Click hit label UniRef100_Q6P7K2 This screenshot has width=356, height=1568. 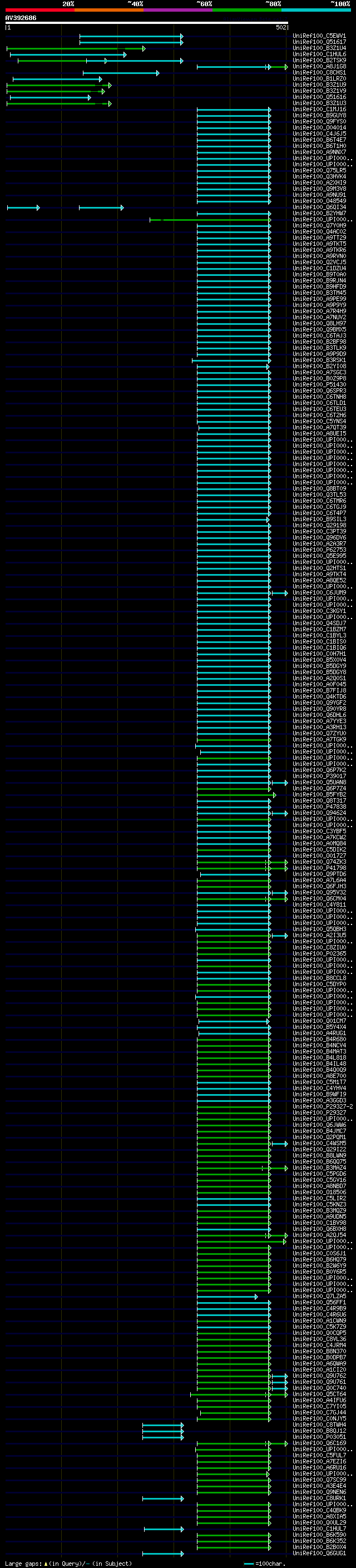pyautogui.click(x=319, y=770)
